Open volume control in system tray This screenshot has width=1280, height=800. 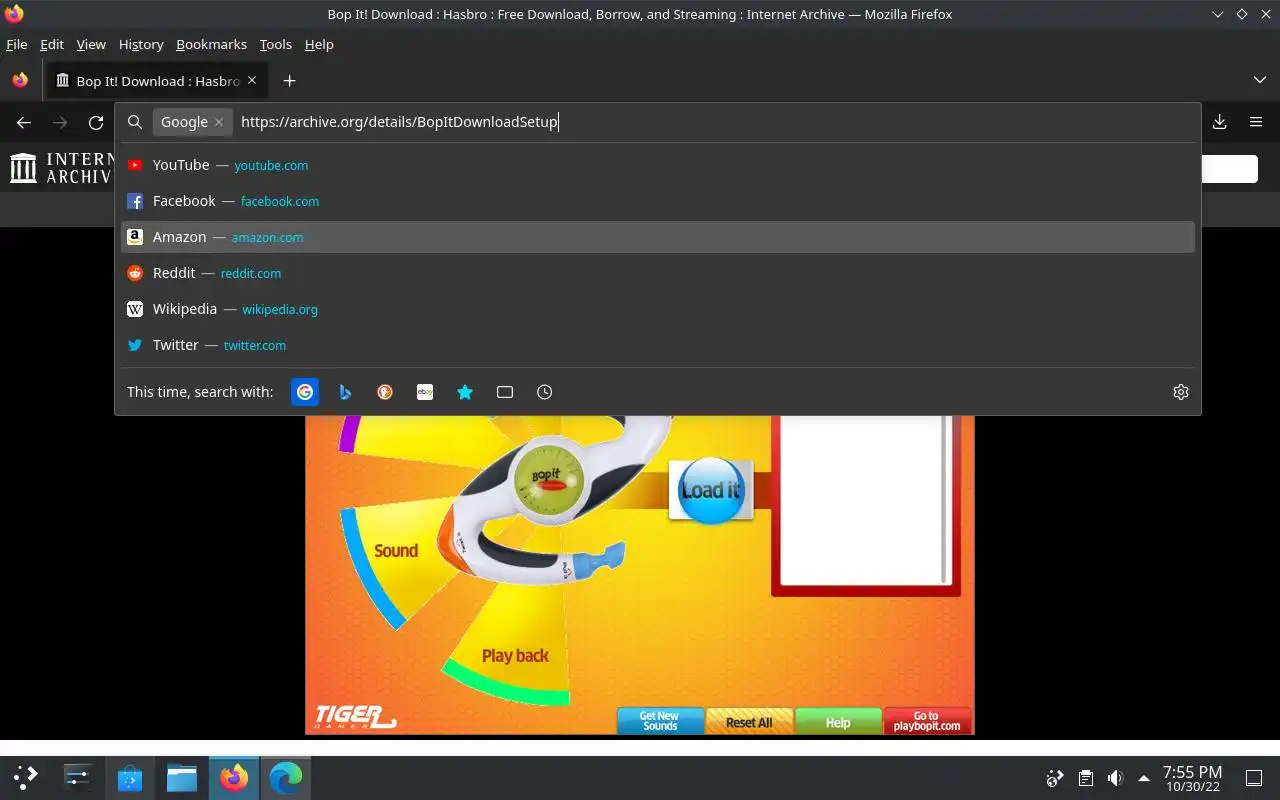(x=1116, y=778)
